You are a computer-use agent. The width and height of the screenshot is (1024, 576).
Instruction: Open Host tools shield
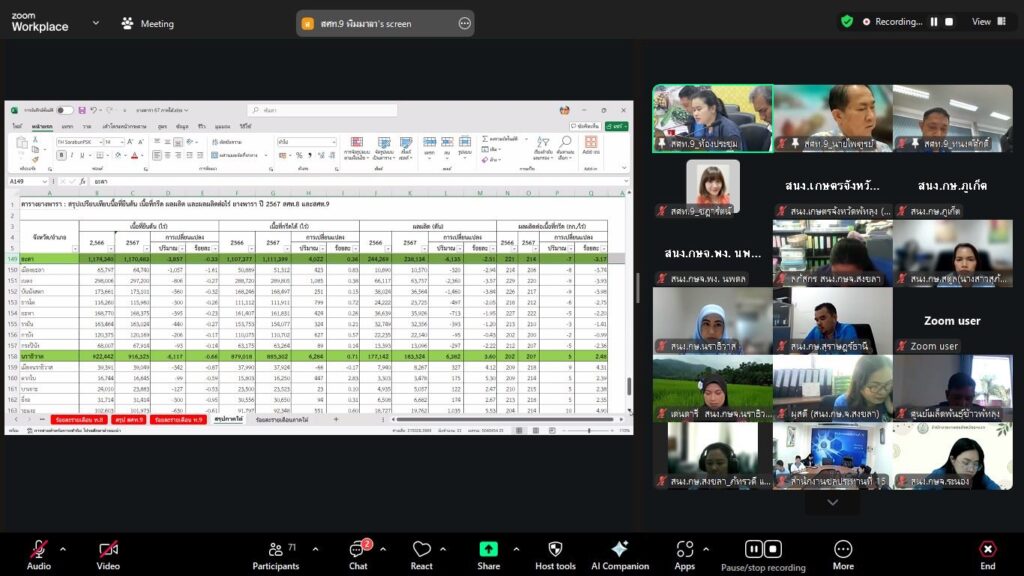[555, 549]
